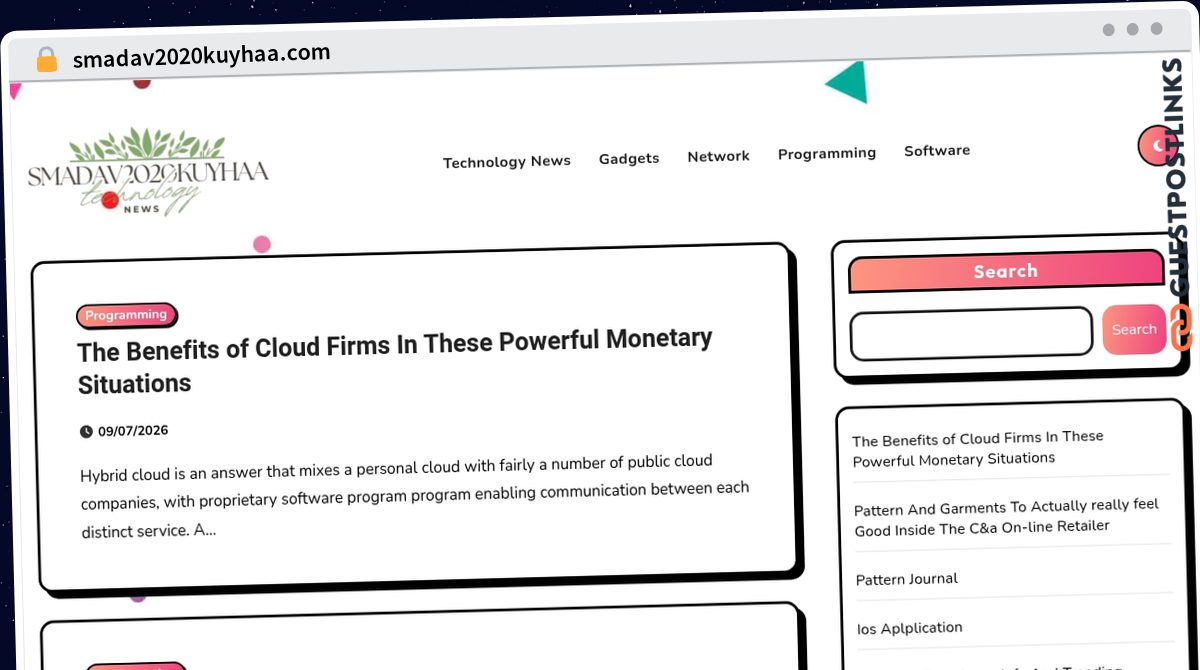1200x670 pixels.
Task: Open sidebar link The Benefits of Cloud Firms
Action: pyautogui.click(x=978, y=448)
